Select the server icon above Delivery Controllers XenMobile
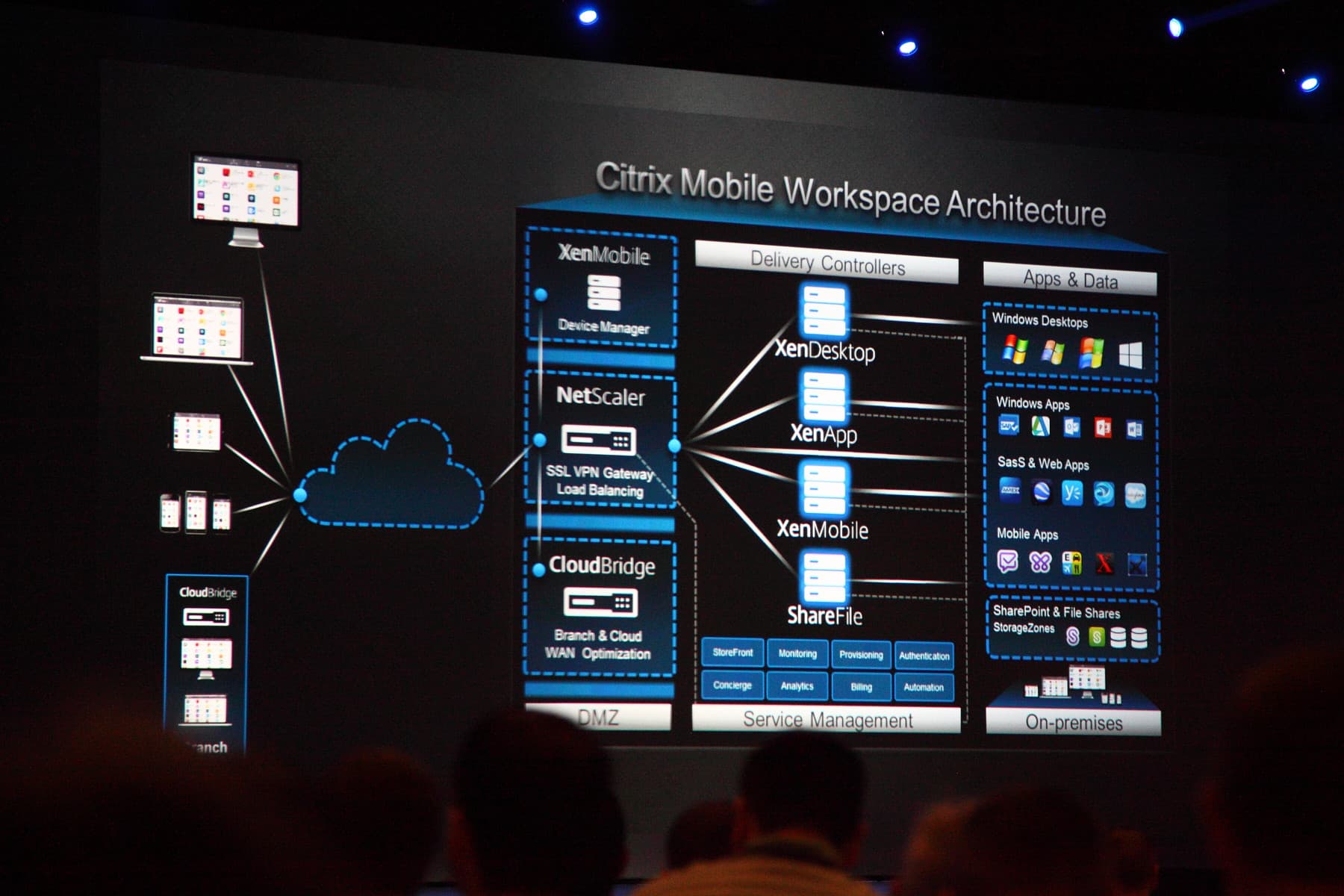 point(824,488)
